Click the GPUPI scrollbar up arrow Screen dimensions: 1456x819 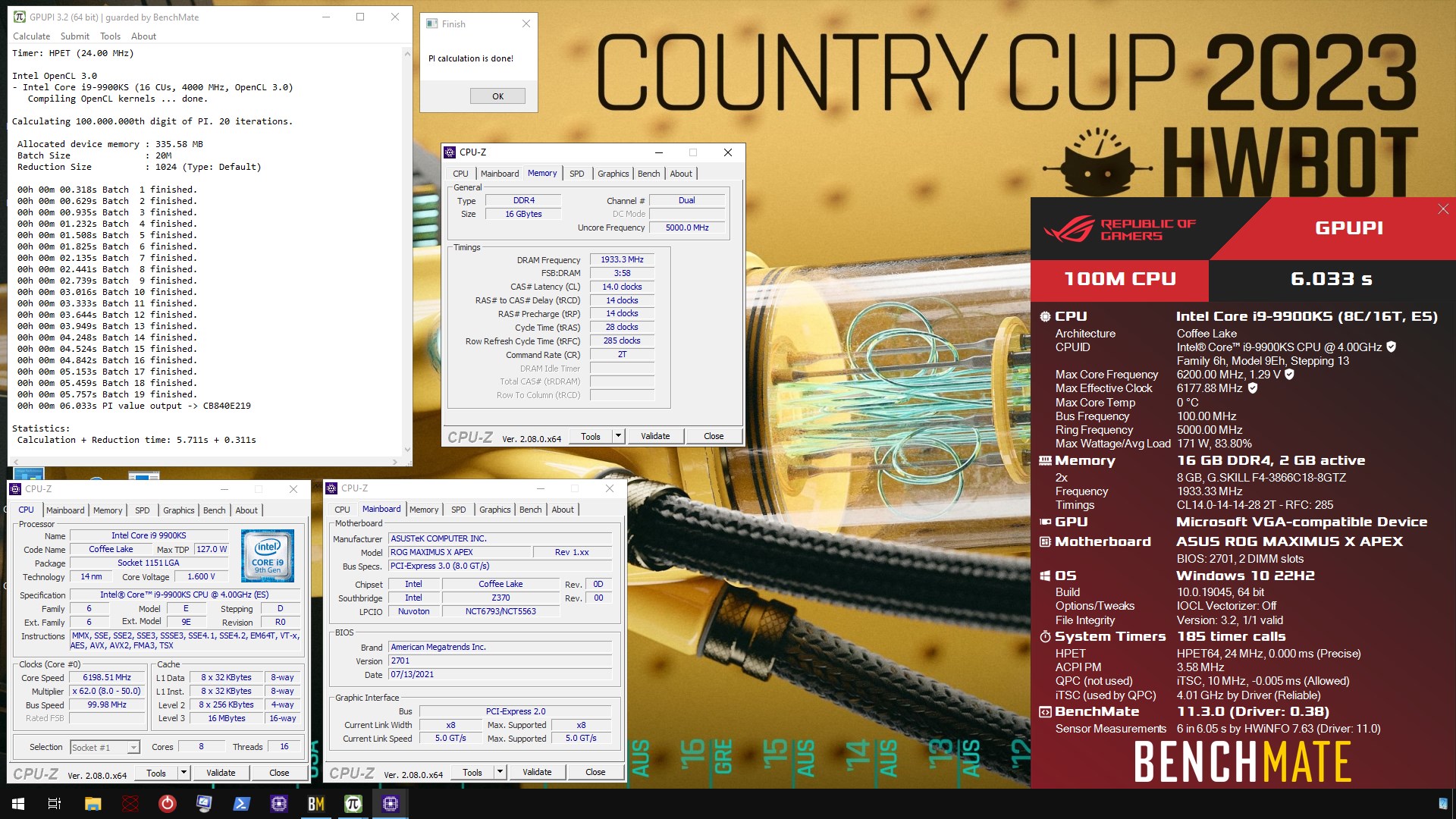[407, 55]
